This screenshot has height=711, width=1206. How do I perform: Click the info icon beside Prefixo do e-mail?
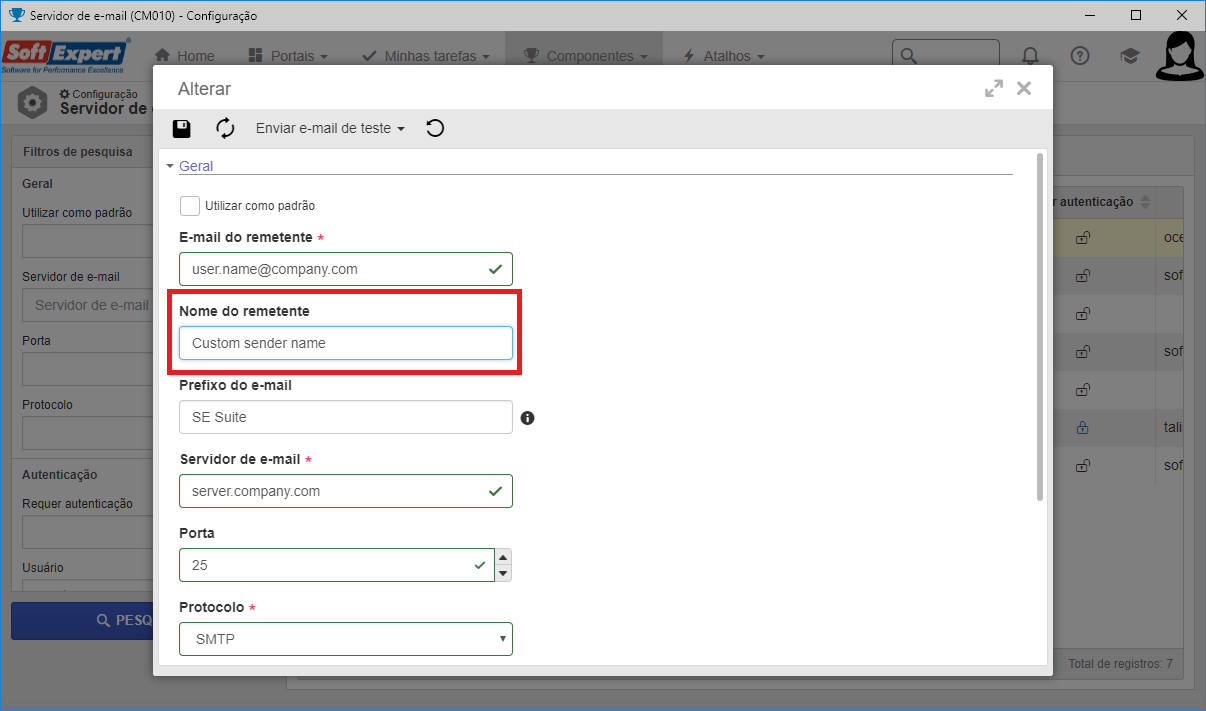pyautogui.click(x=527, y=418)
